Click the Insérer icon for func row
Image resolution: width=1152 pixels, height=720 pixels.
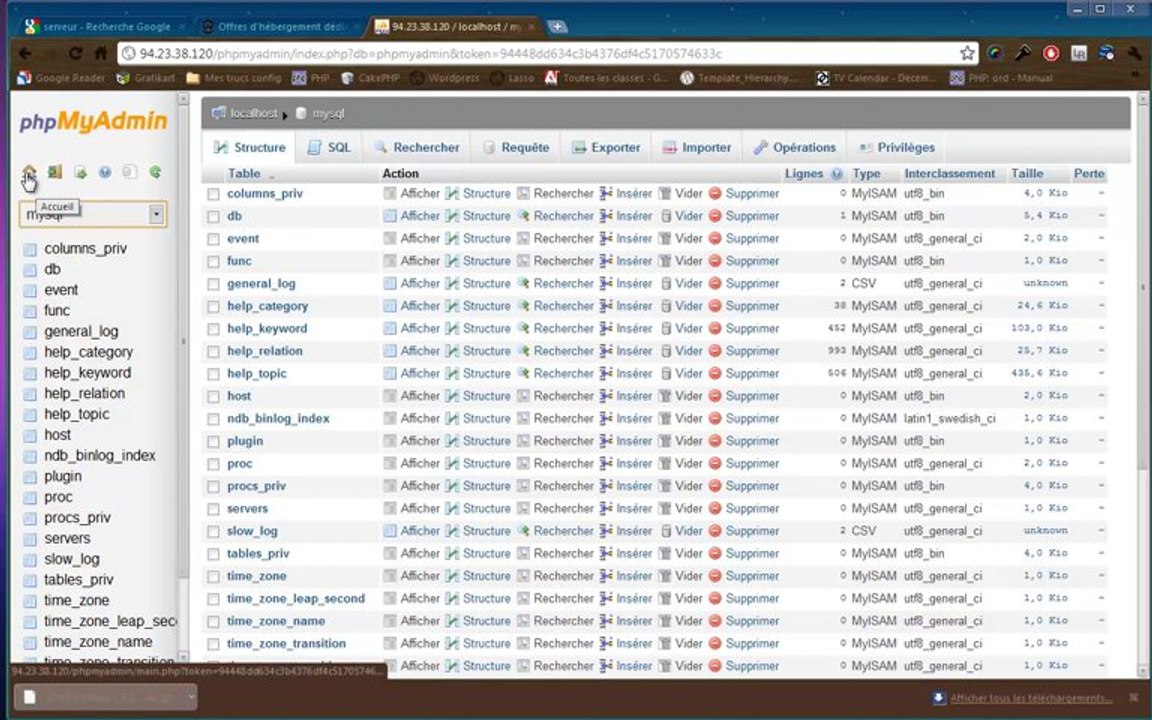click(605, 261)
